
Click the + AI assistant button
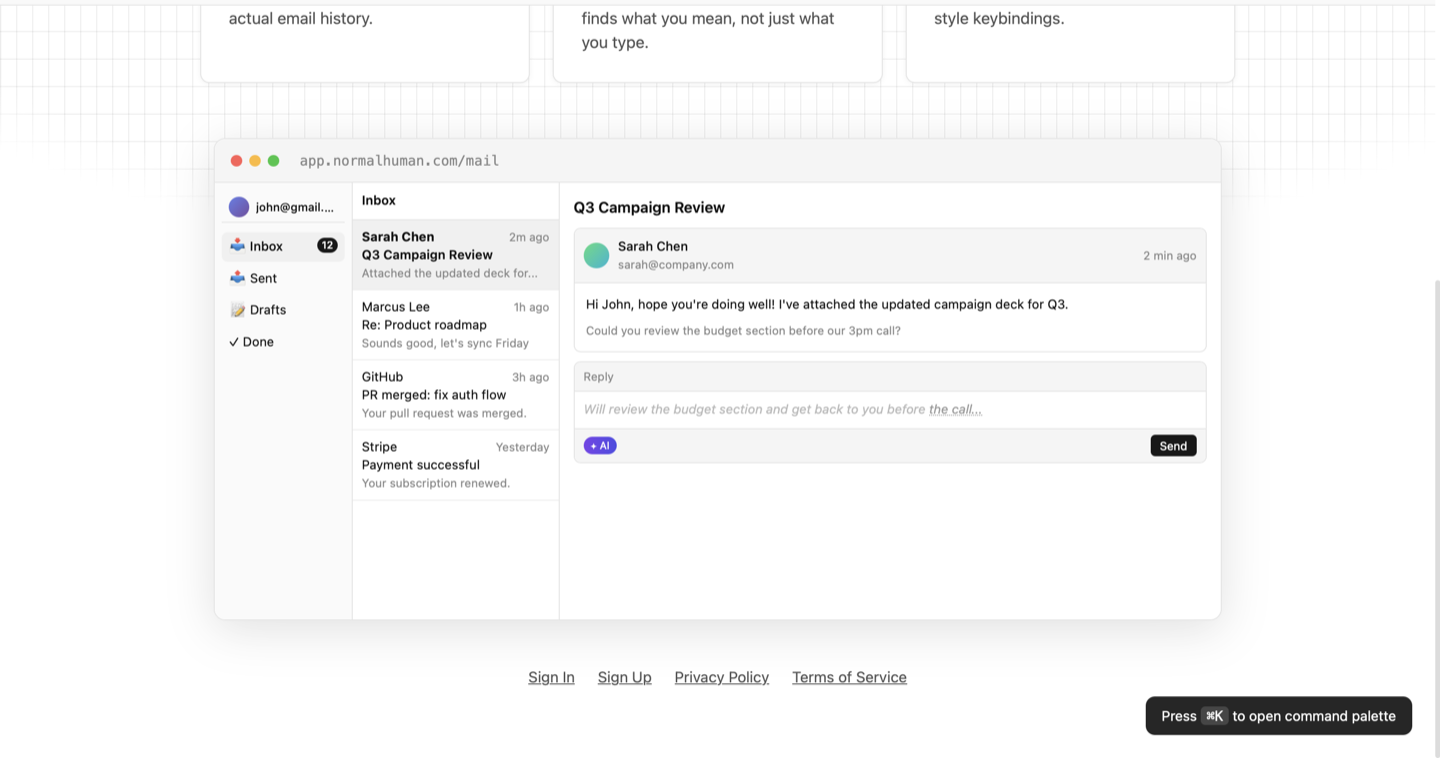coord(599,445)
